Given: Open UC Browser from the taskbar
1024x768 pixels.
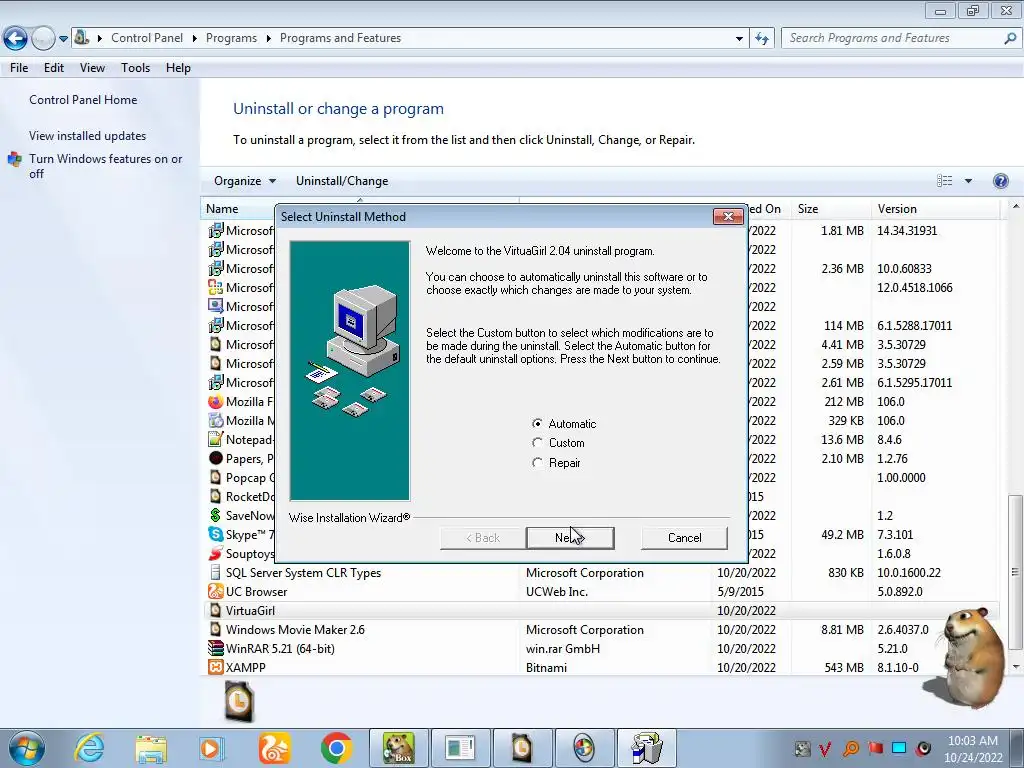Looking at the screenshot, I should tap(274, 748).
